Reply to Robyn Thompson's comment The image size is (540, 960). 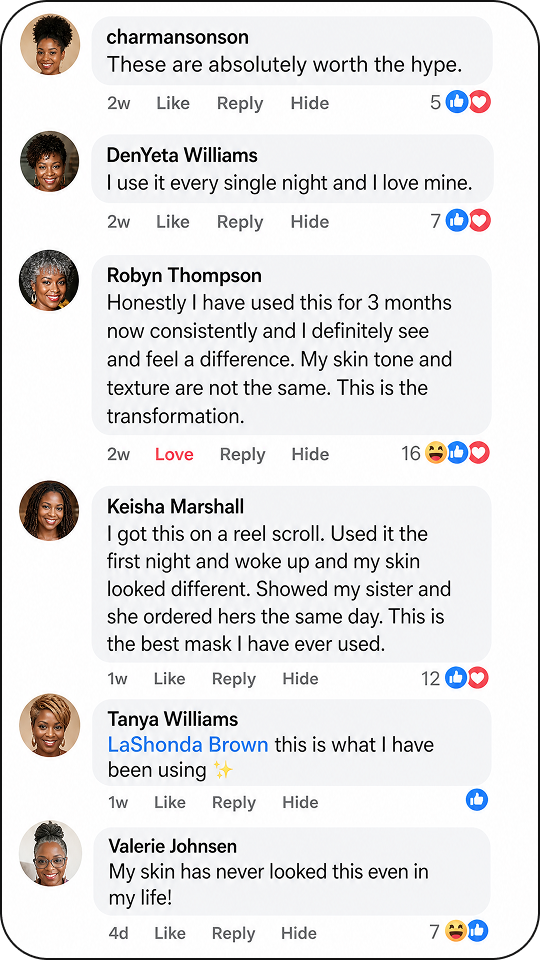242,454
